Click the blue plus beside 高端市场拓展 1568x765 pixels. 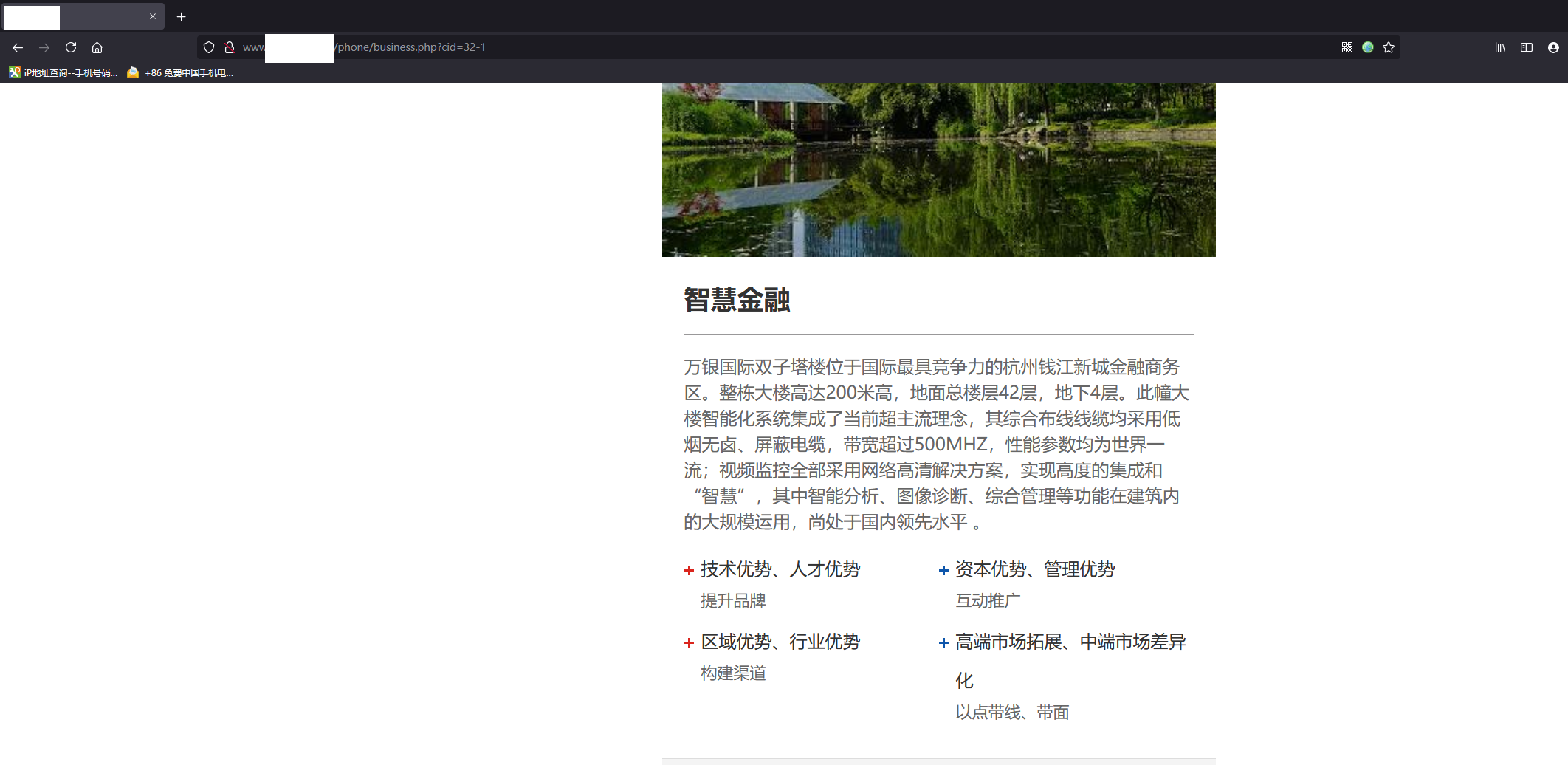click(943, 642)
